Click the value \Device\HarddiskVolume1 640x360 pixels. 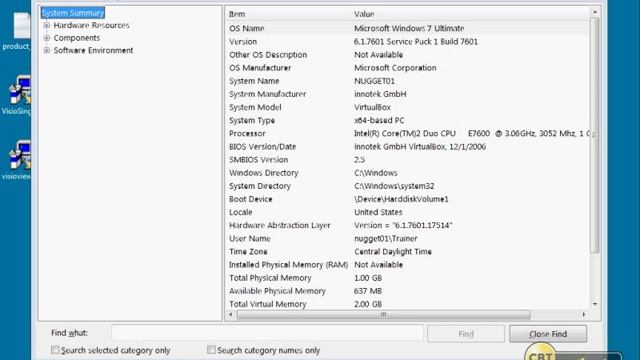(x=401, y=199)
